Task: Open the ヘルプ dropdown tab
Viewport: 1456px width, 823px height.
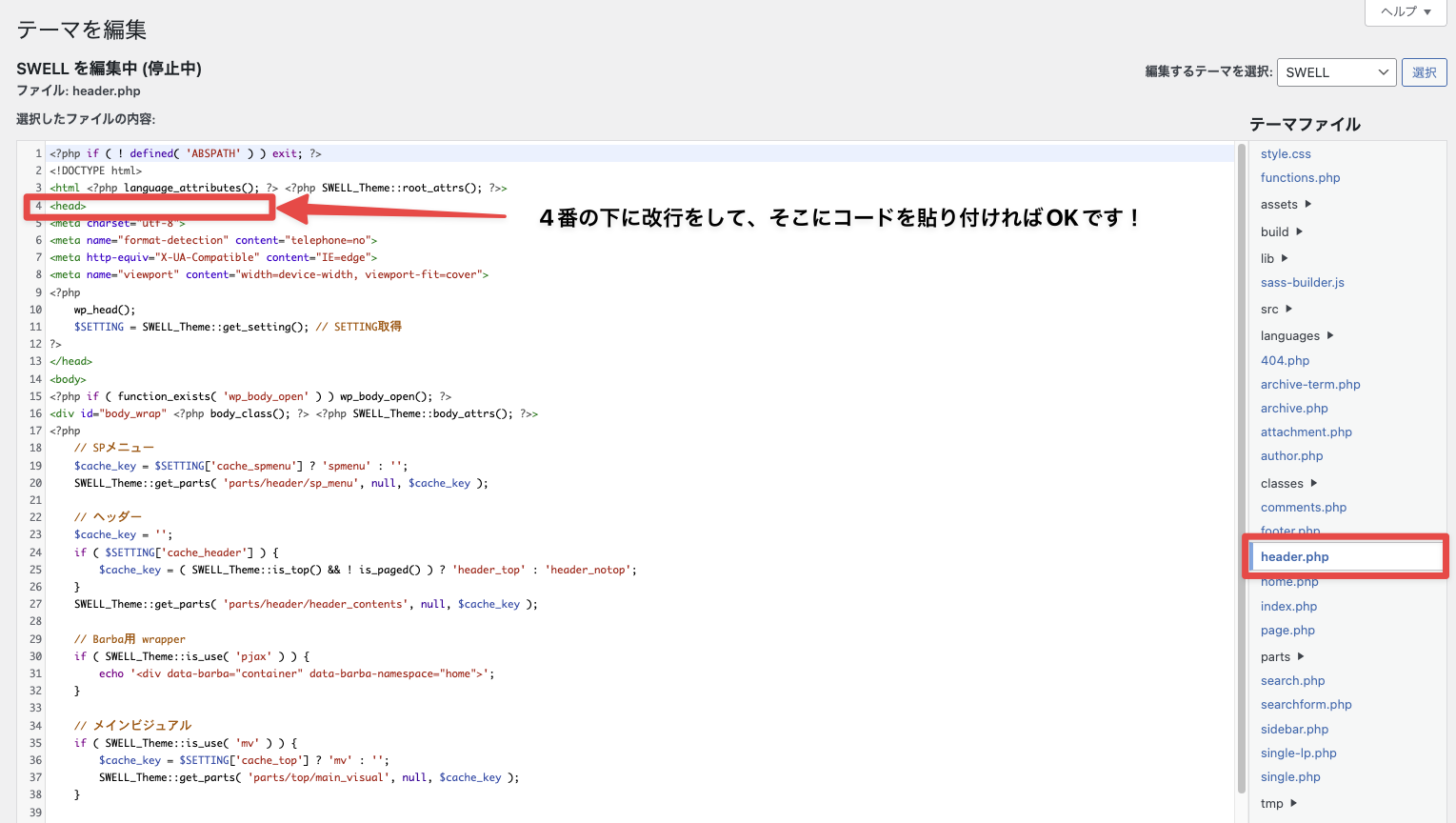Action: pos(1406,11)
